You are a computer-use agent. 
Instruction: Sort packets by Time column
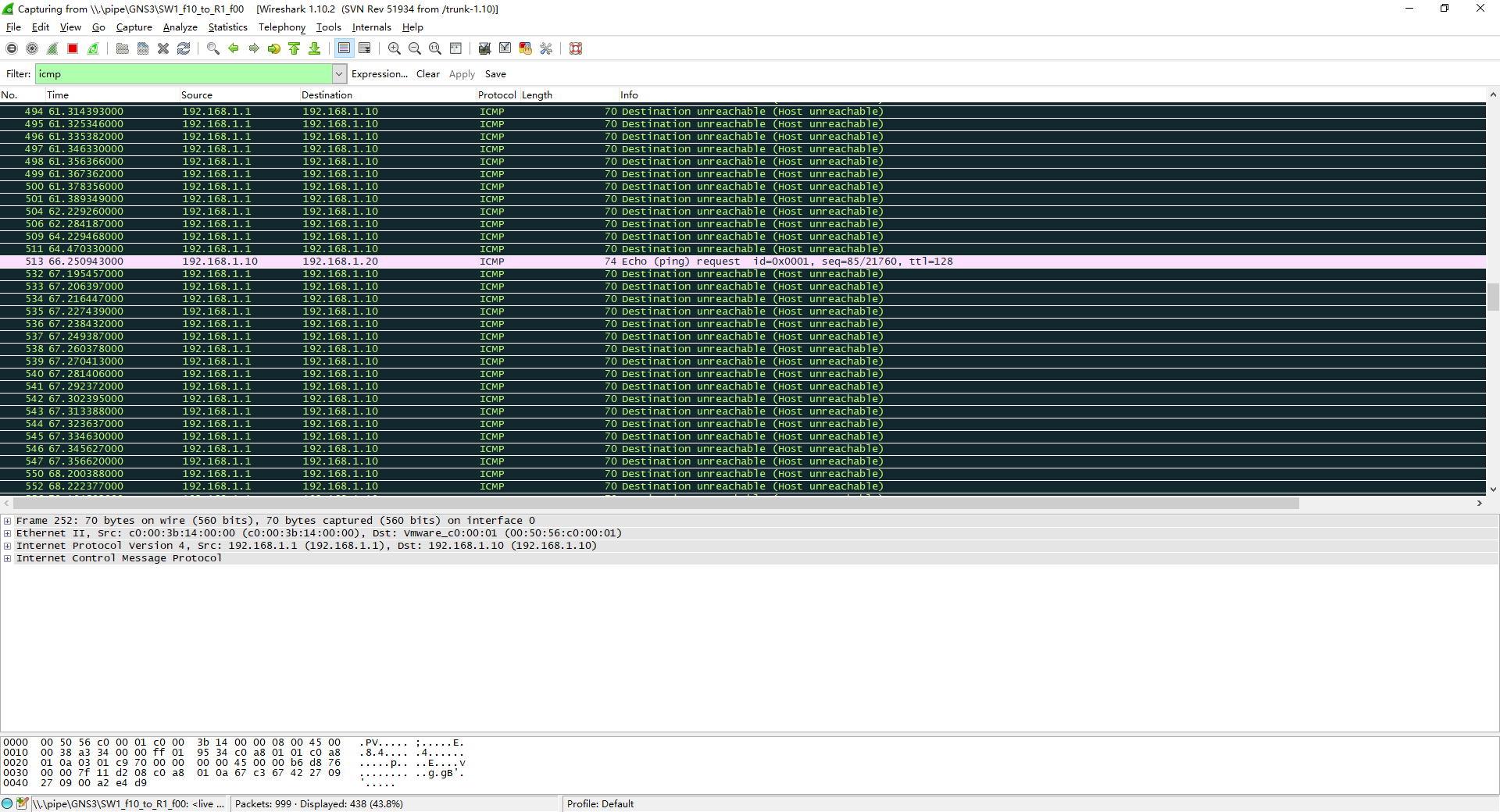tap(112, 95)
